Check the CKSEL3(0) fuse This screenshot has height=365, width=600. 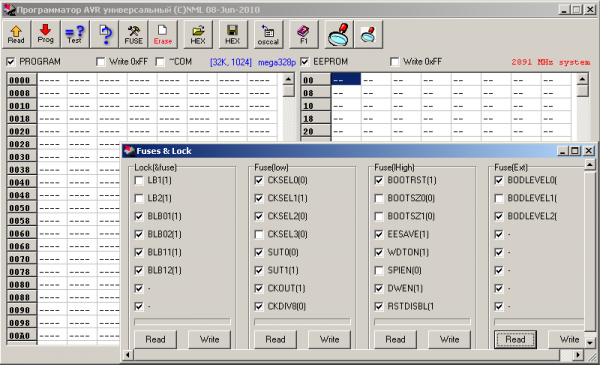click(259, 234)
